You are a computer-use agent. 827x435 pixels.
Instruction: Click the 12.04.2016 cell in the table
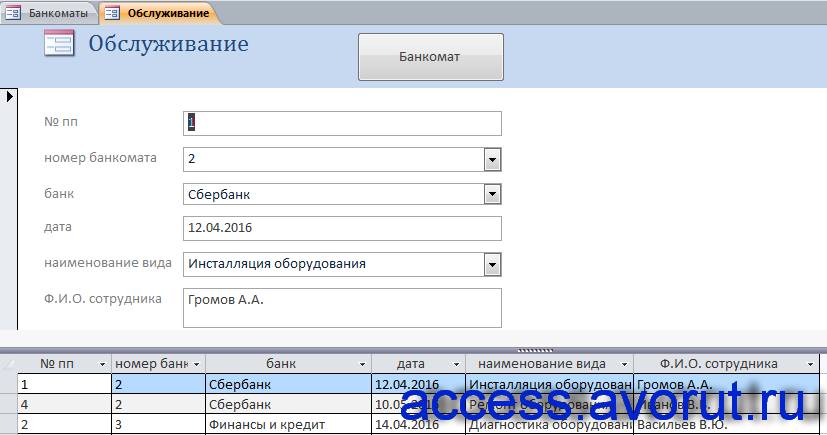(x=419, y=384)
